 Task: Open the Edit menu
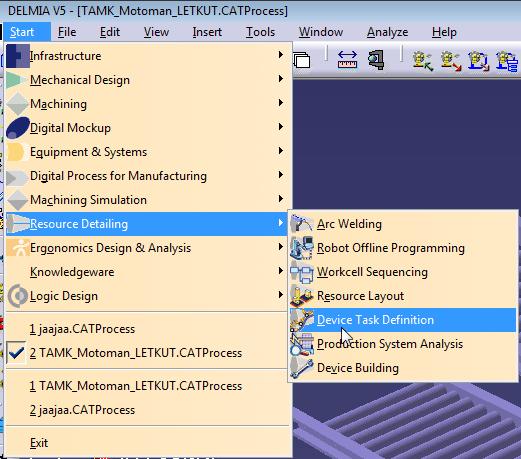[110, 32]
